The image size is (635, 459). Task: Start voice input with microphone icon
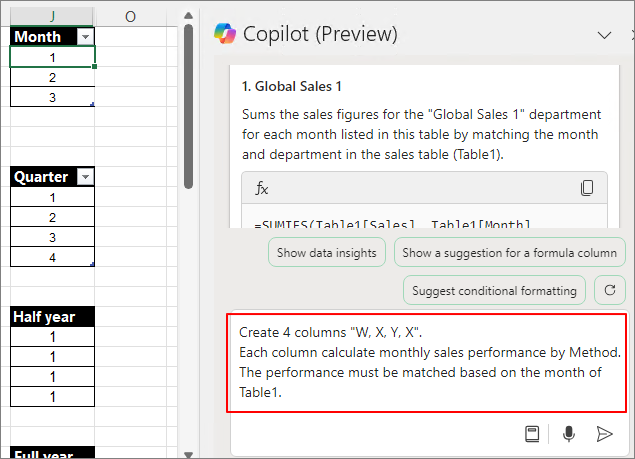point(569,434)
